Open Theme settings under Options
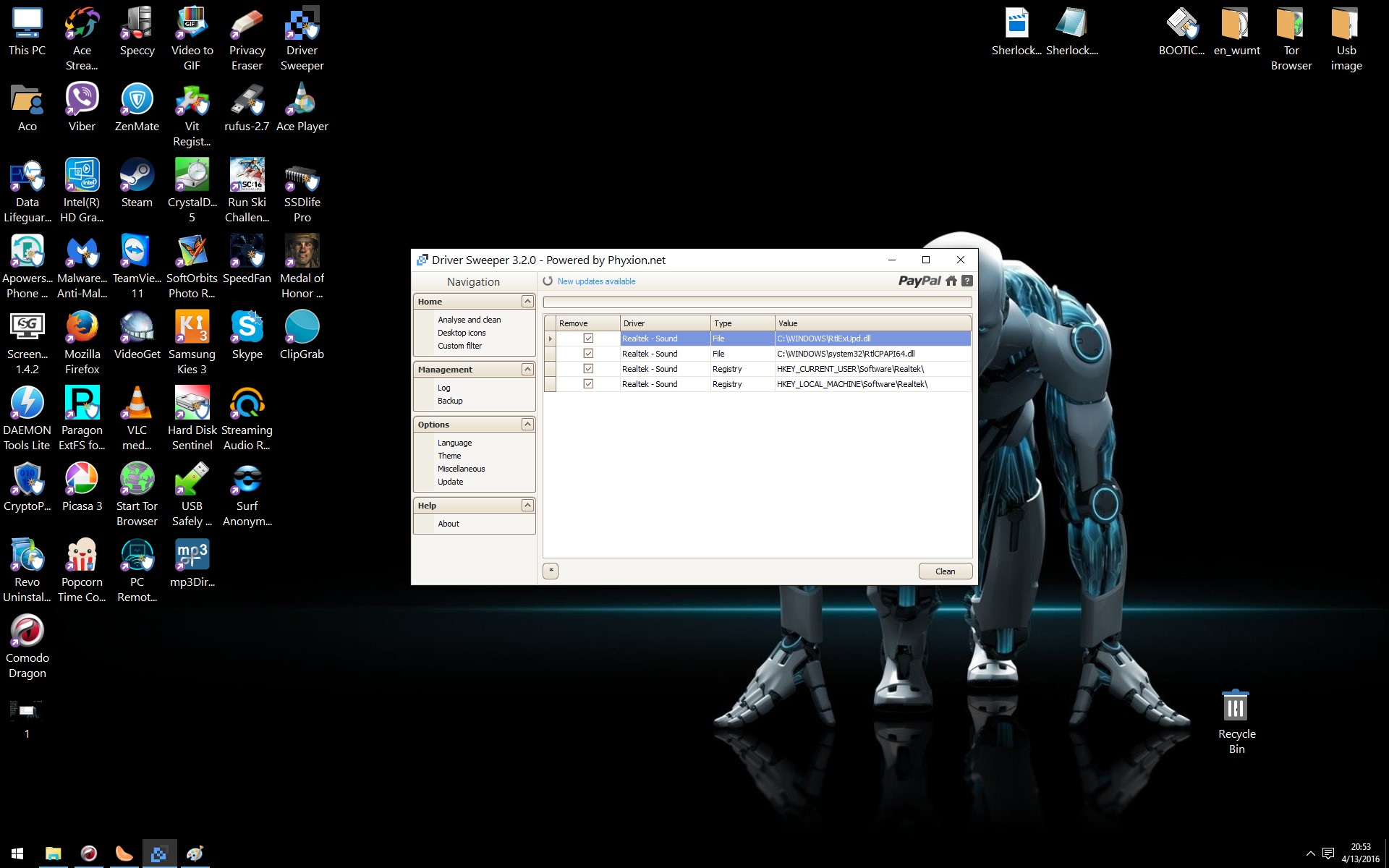The width and height of the screenshot is (1389, 868). coord(449,456)
